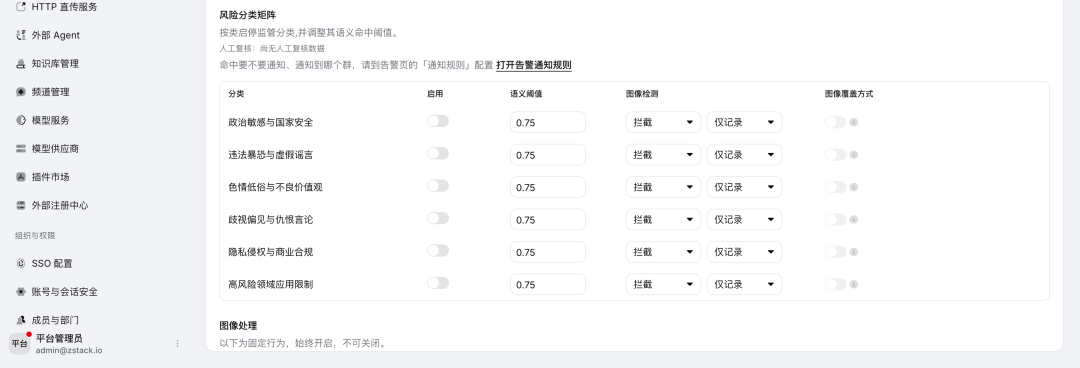Click the admin@zstack.io account text
This screenshot has width=1080, height=368.
pos(69,350)
